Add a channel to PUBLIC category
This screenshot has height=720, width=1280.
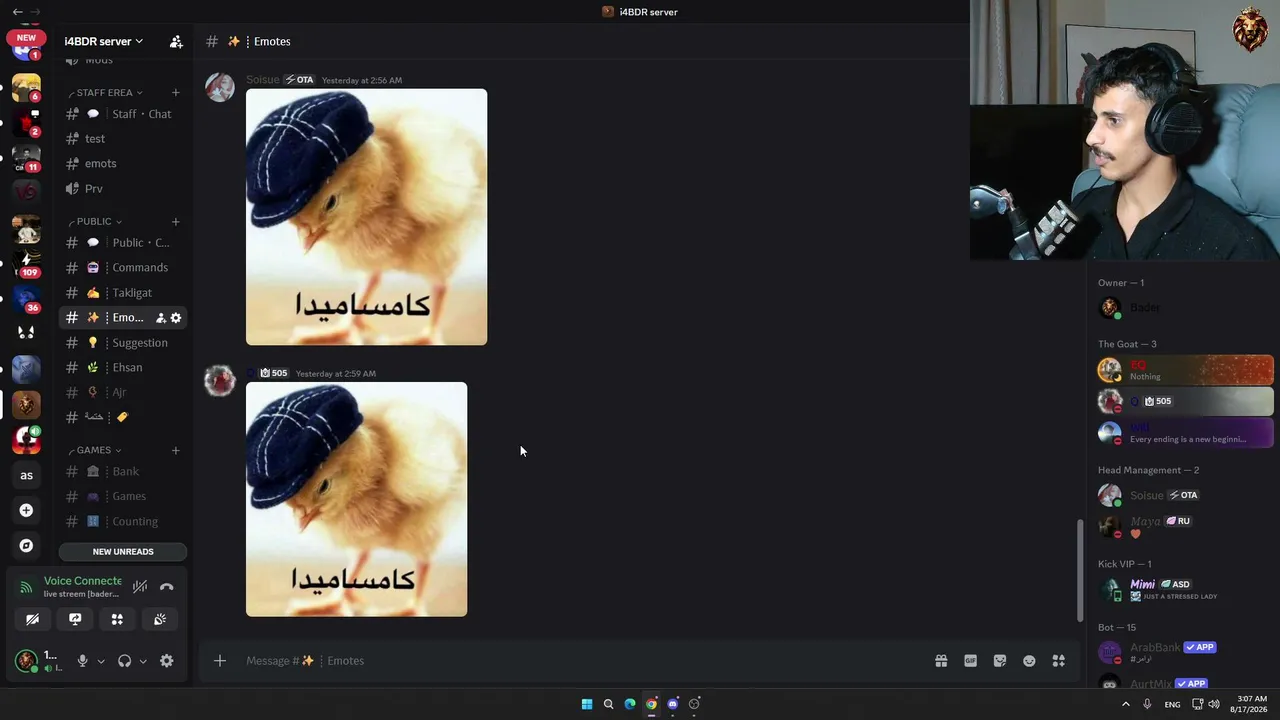(175, 222)
